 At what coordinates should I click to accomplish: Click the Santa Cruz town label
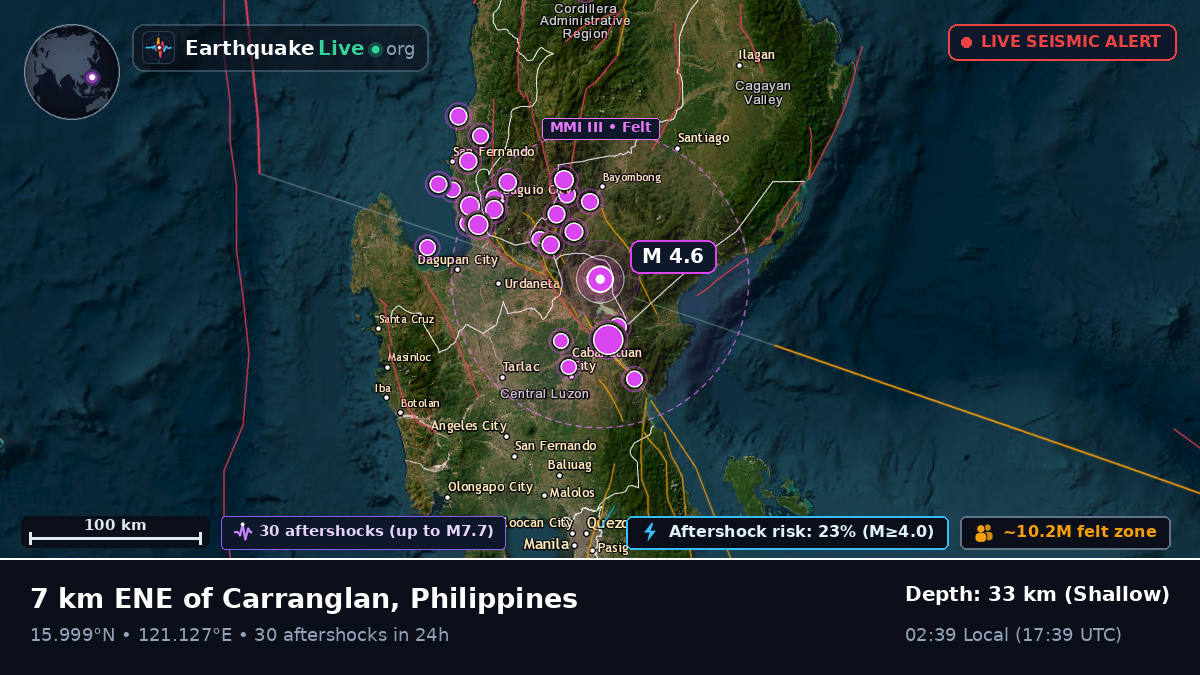click(407, 320)
